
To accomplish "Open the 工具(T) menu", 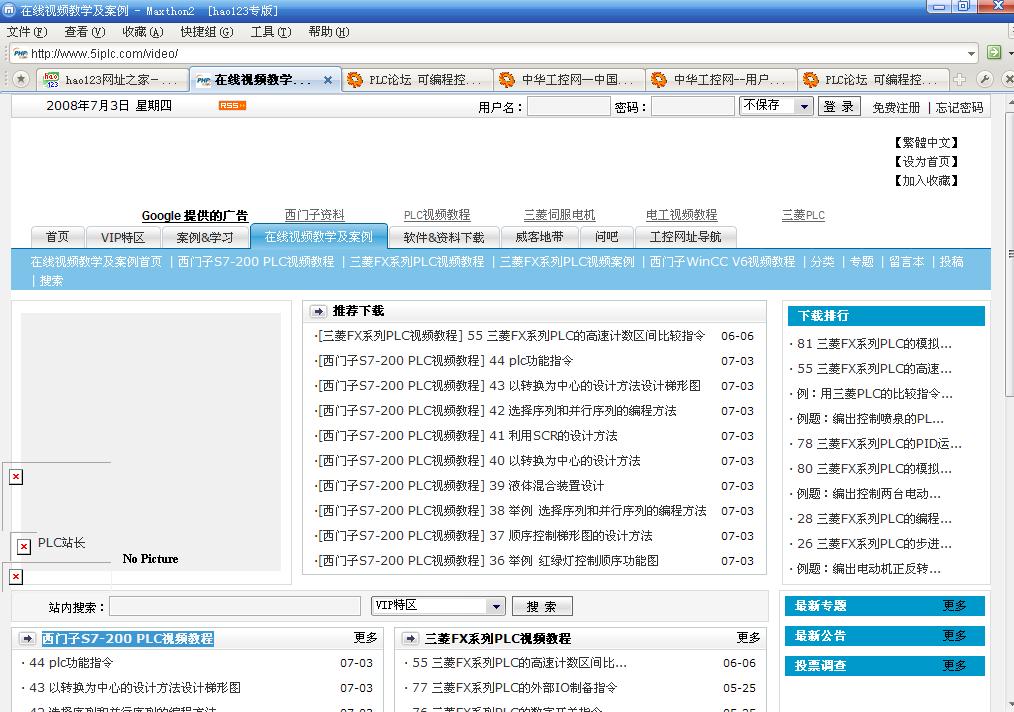I will click(x=271, y=32).
